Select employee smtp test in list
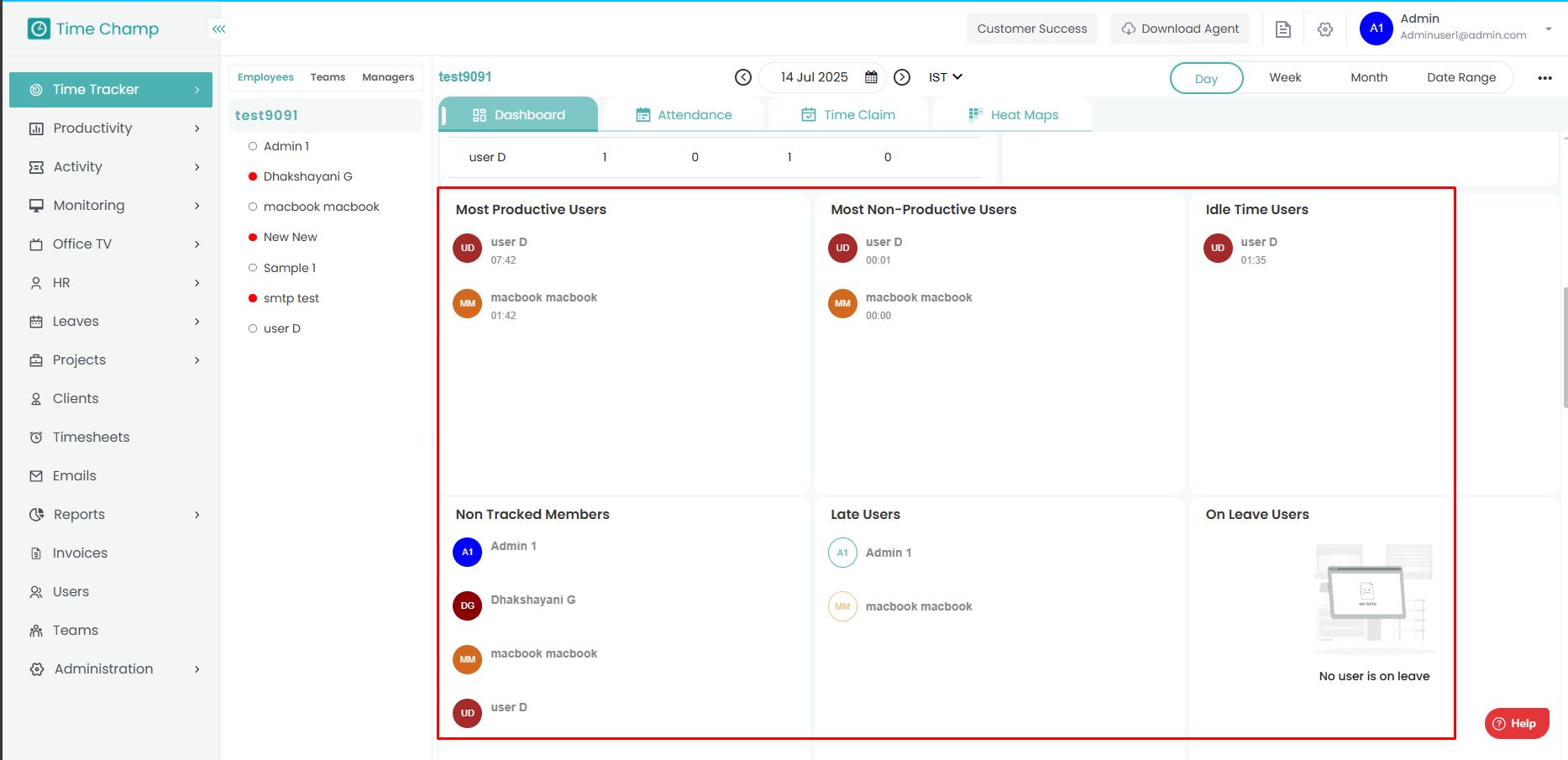The height and width of the screenshot is (760, 1568). click(291, 298)
